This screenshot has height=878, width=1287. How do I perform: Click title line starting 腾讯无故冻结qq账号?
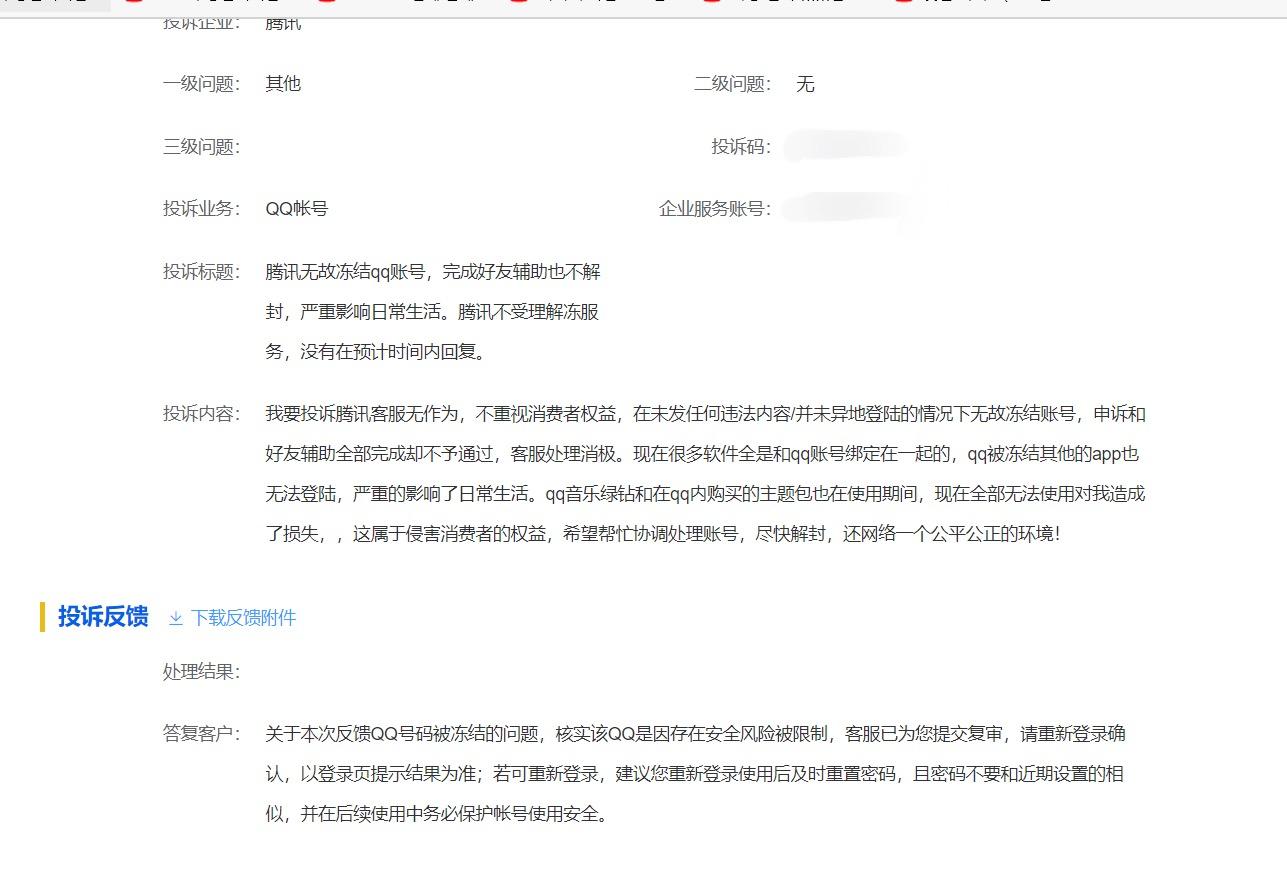point(433,272)
